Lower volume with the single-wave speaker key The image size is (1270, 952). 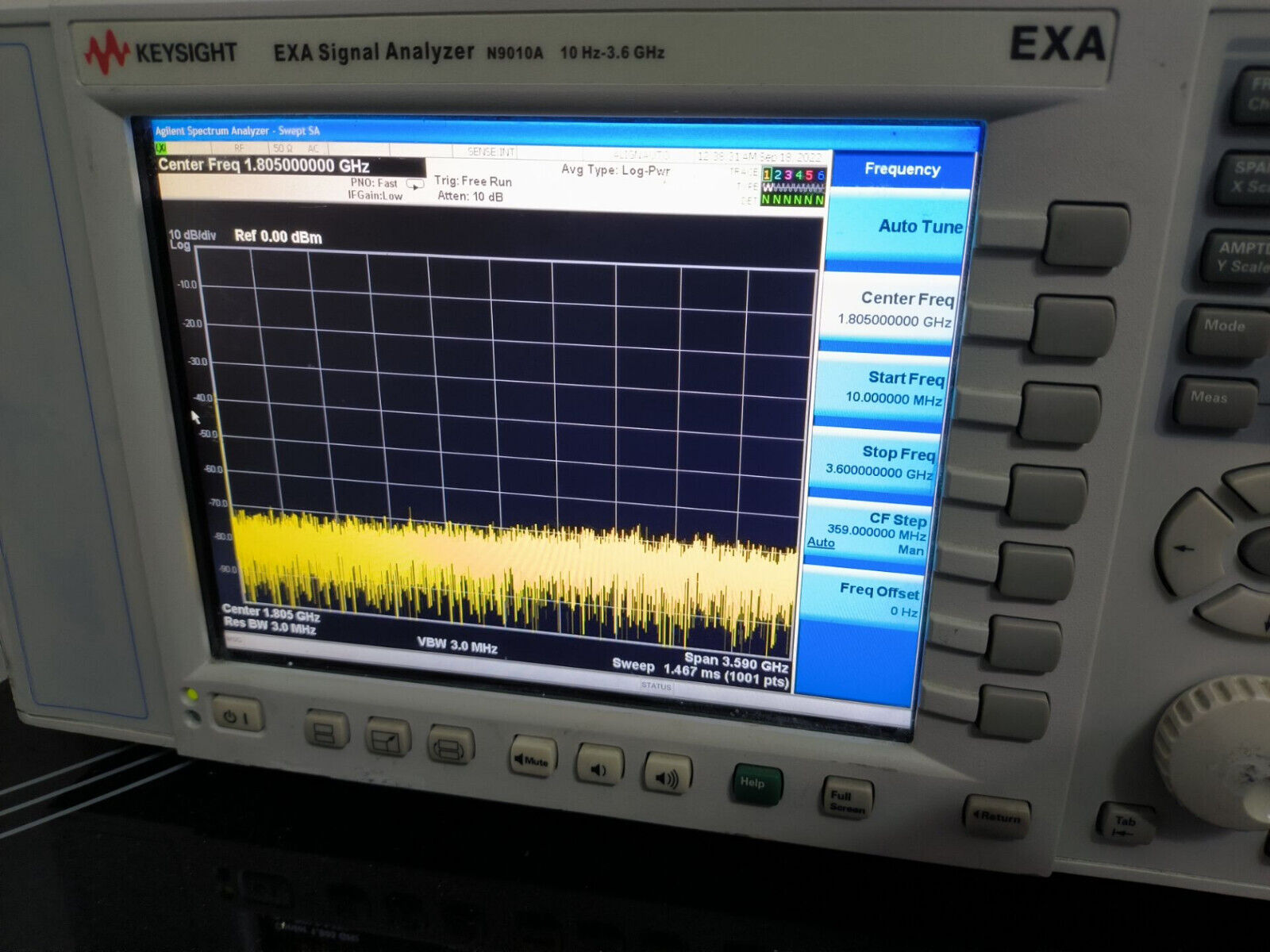point(599,766)
